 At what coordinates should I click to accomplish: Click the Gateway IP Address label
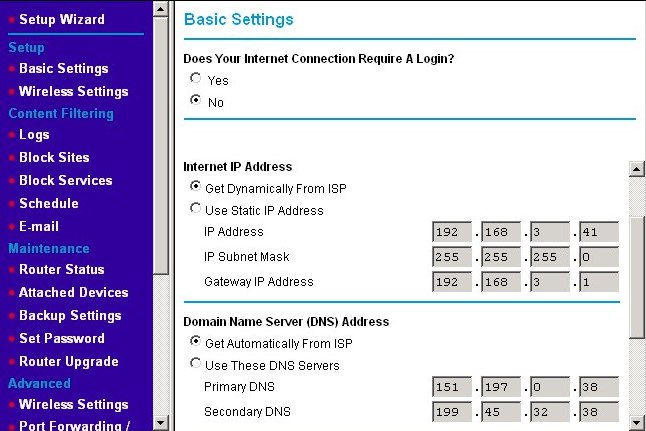pyautogui.click(x=259, y=282)
